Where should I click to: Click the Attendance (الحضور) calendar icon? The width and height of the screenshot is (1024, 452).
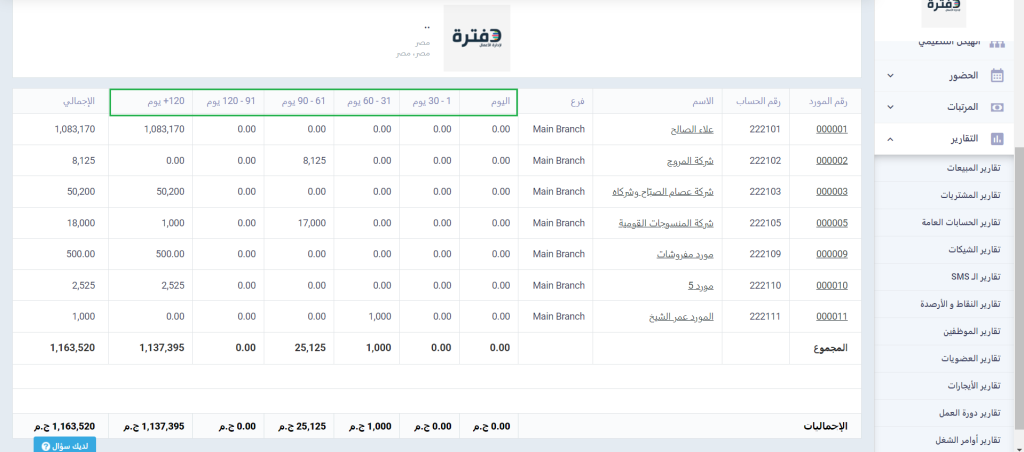pos(997,75)
